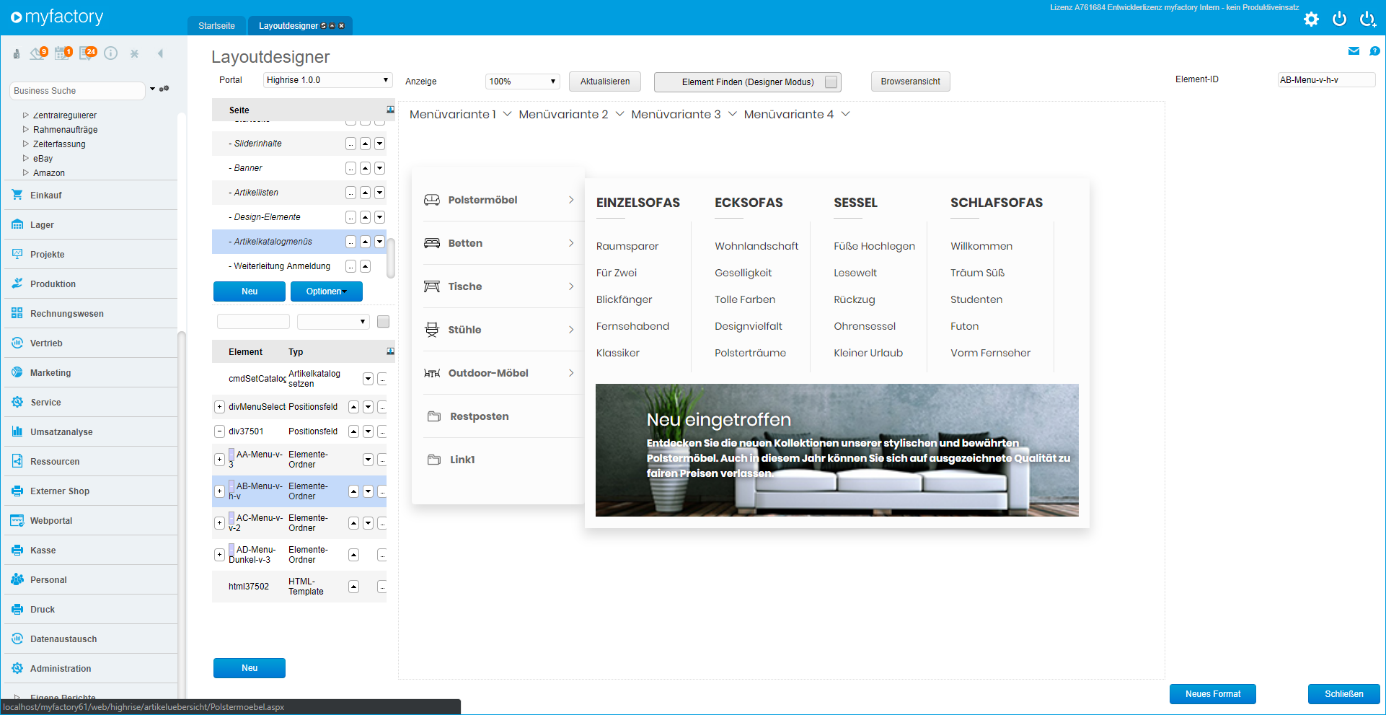Image resolution: width=1386 pixels, height=715 pixels.
Task: Click the Element-ID input field
Action: [1327, 80]
